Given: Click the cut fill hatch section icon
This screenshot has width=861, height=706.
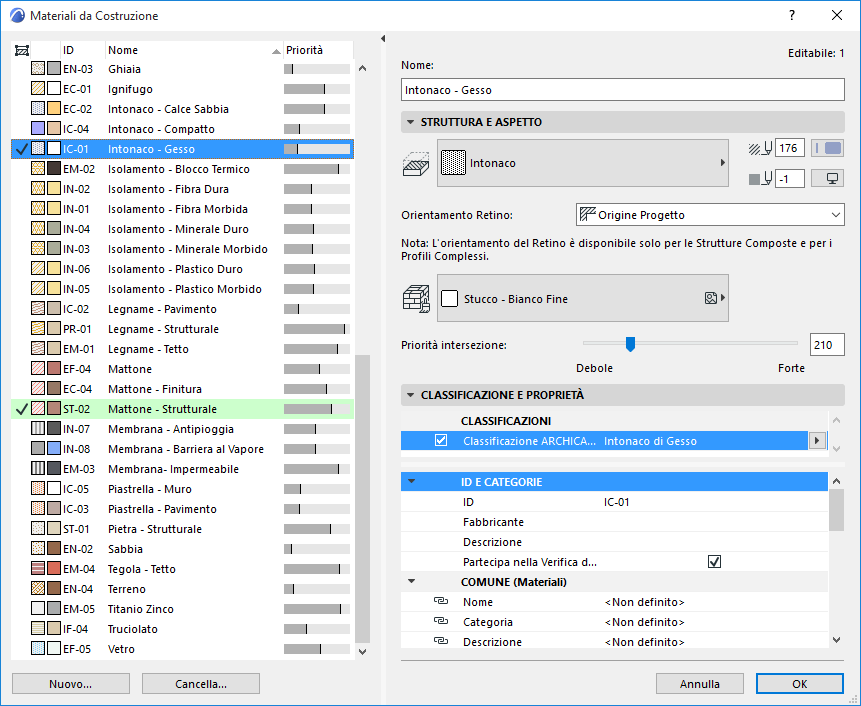Looking at the screenshot, I should click(x=416, y=164).
